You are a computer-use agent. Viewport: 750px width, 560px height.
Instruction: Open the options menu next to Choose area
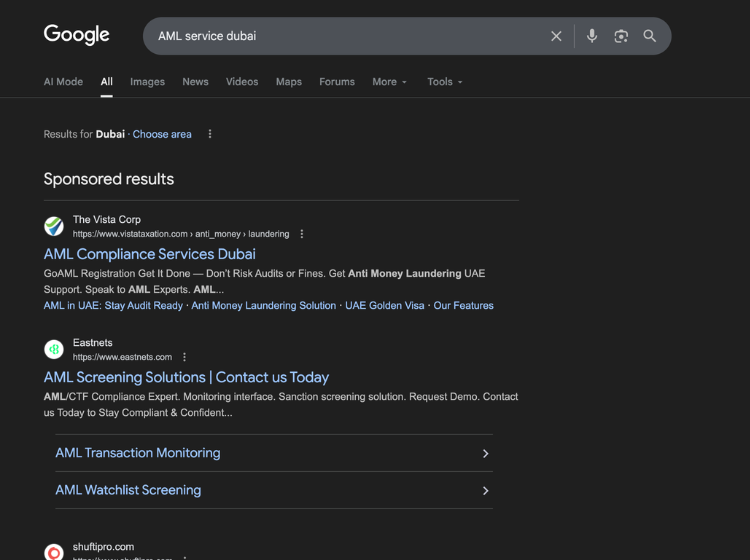point(210,134)
